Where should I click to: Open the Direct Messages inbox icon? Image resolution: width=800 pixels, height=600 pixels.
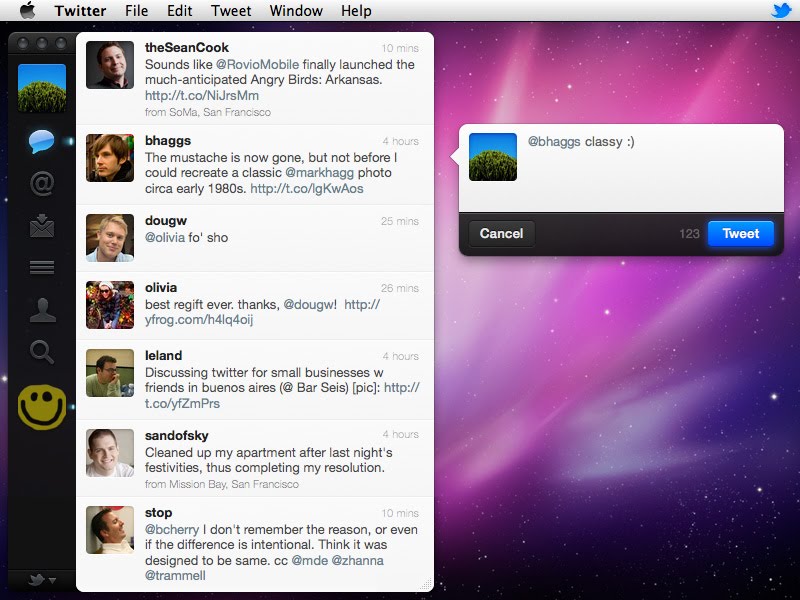[x=42, y=226]
